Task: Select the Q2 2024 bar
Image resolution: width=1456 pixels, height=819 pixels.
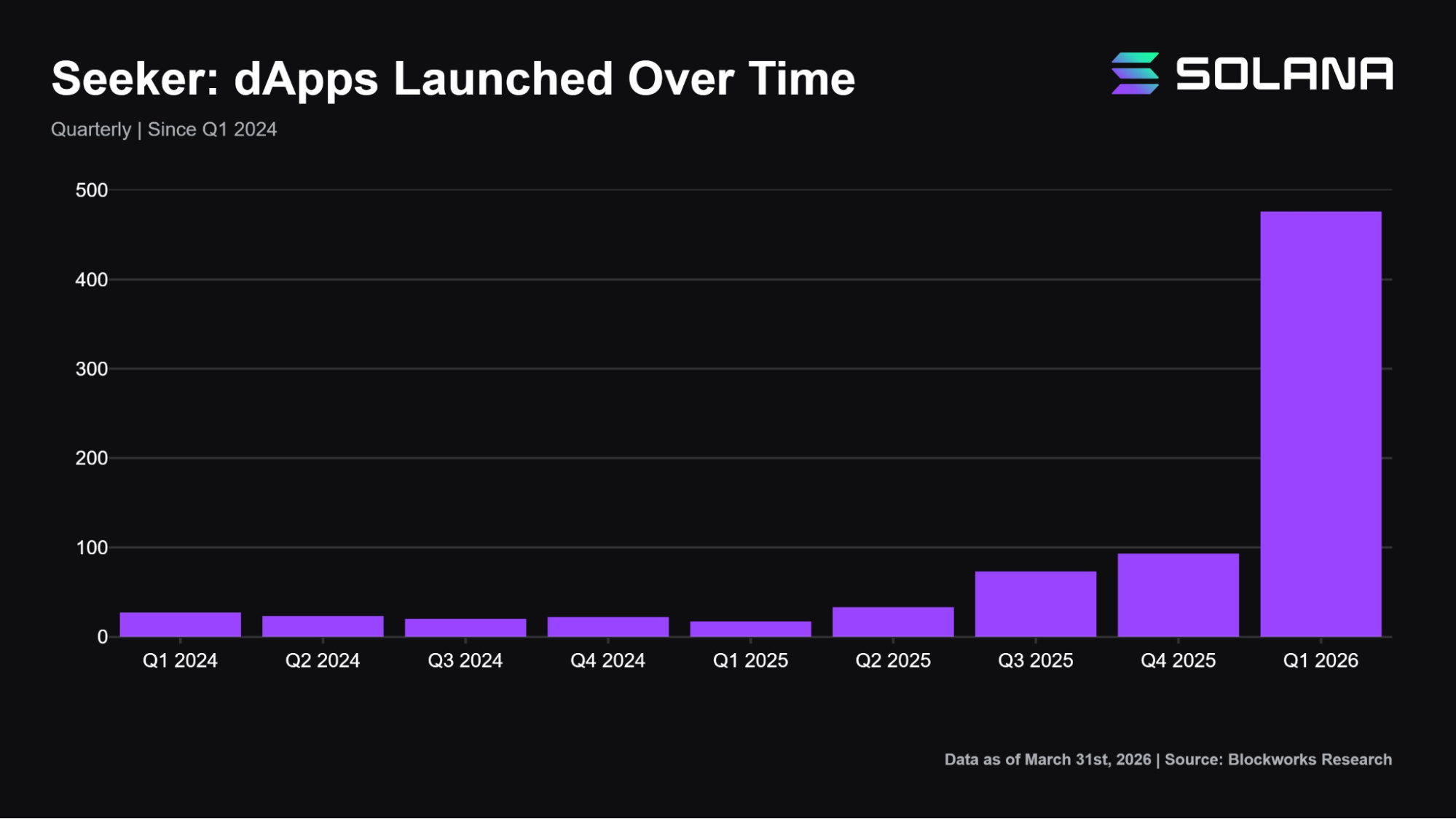Action: point(323,626)
